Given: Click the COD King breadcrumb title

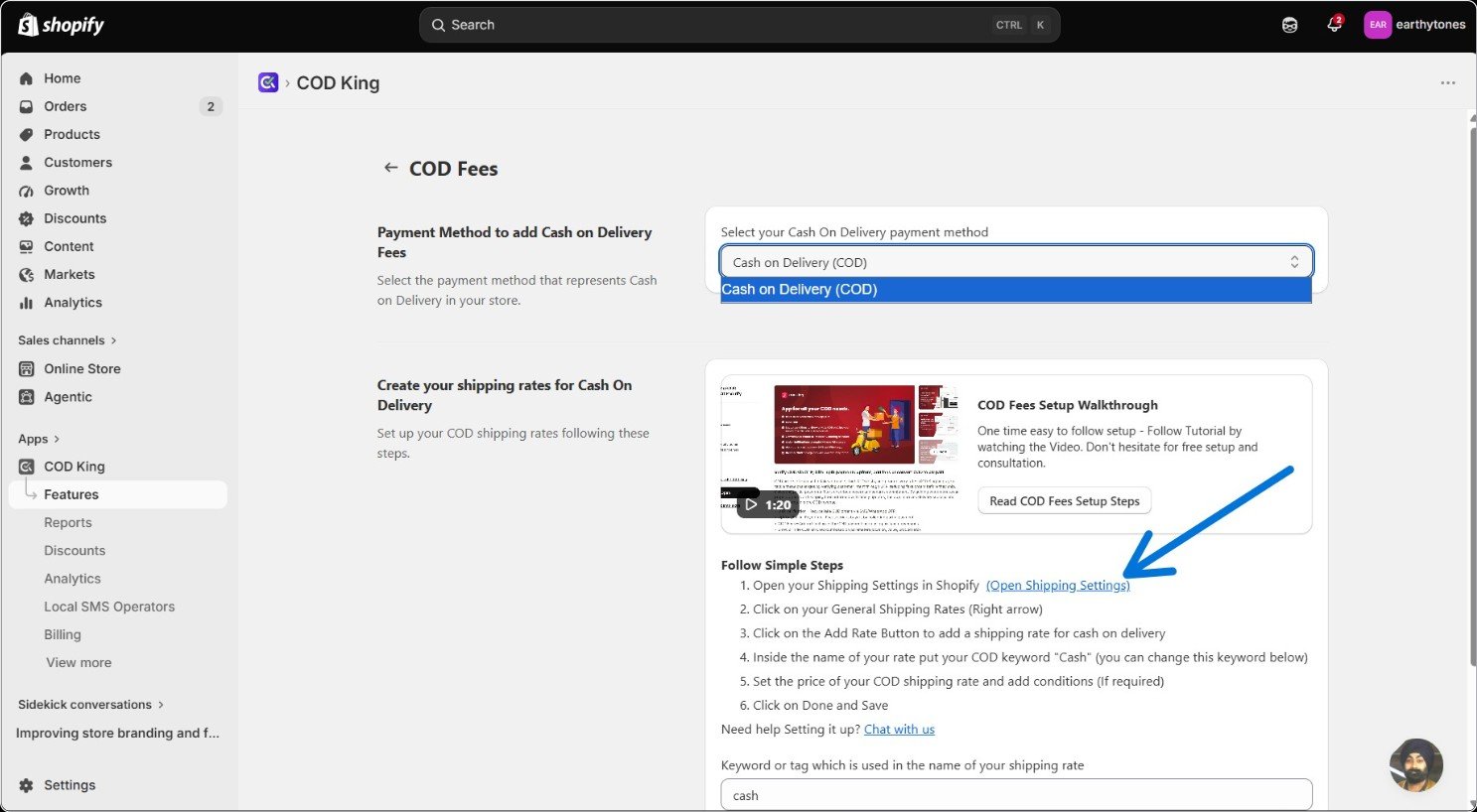Looking at the screenshot, I should point(338,82).
